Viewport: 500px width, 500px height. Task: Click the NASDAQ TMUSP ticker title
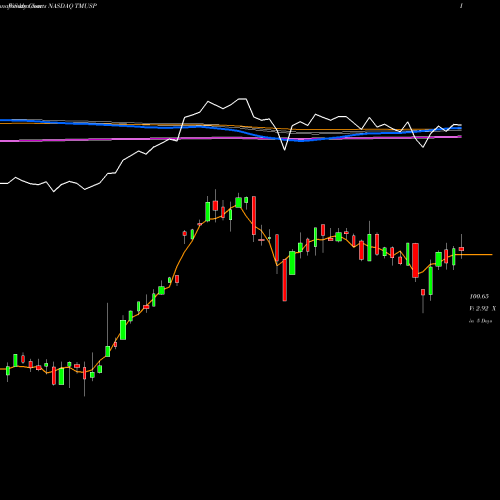click(x=74, y=6)
